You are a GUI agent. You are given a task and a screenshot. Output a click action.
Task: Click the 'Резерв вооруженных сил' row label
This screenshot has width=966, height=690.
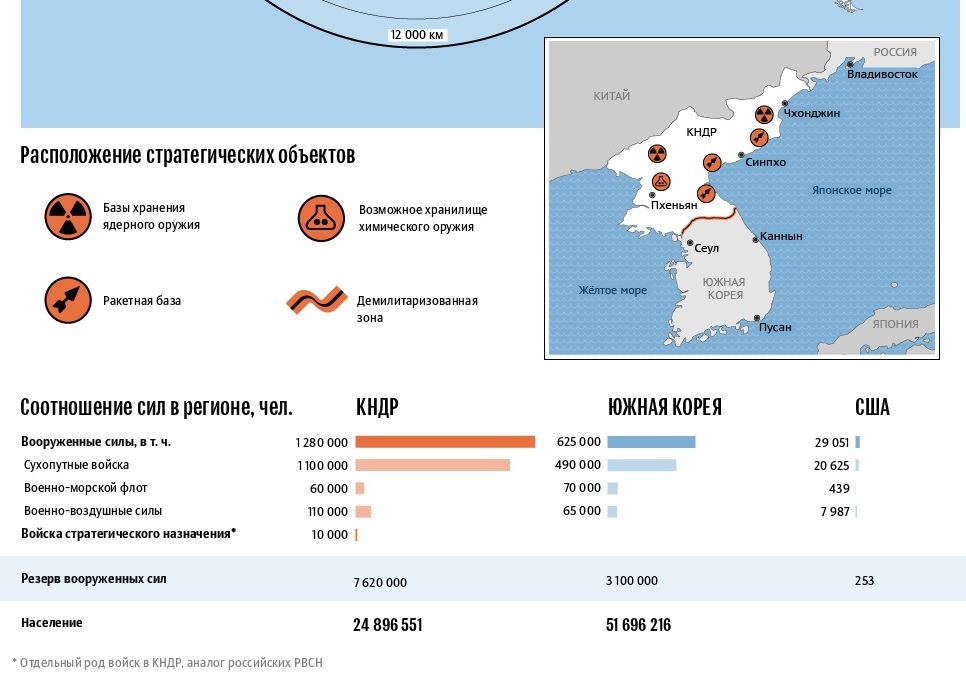(94, 579)
